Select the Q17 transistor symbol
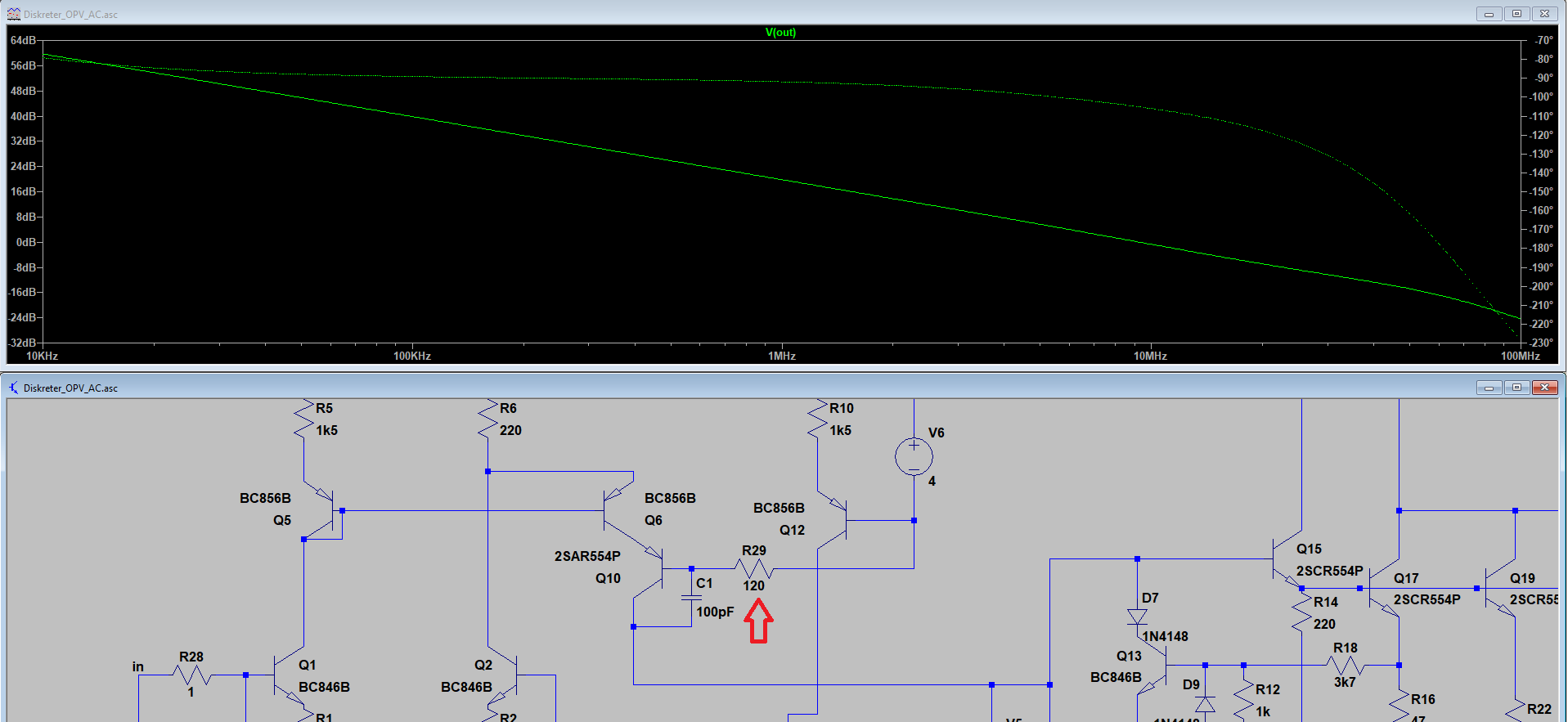Screen dimensions: 1568x722 [x=1384, y=589]
